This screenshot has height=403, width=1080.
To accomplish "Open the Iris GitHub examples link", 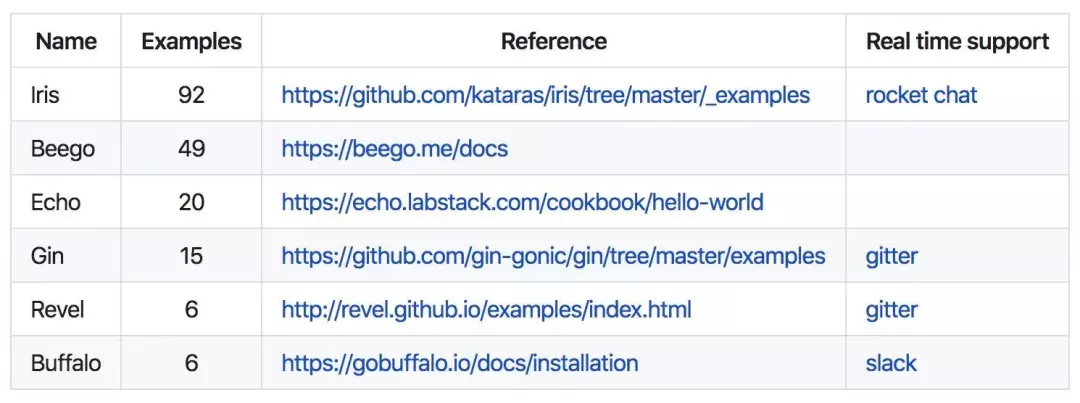I will (546, 94).
